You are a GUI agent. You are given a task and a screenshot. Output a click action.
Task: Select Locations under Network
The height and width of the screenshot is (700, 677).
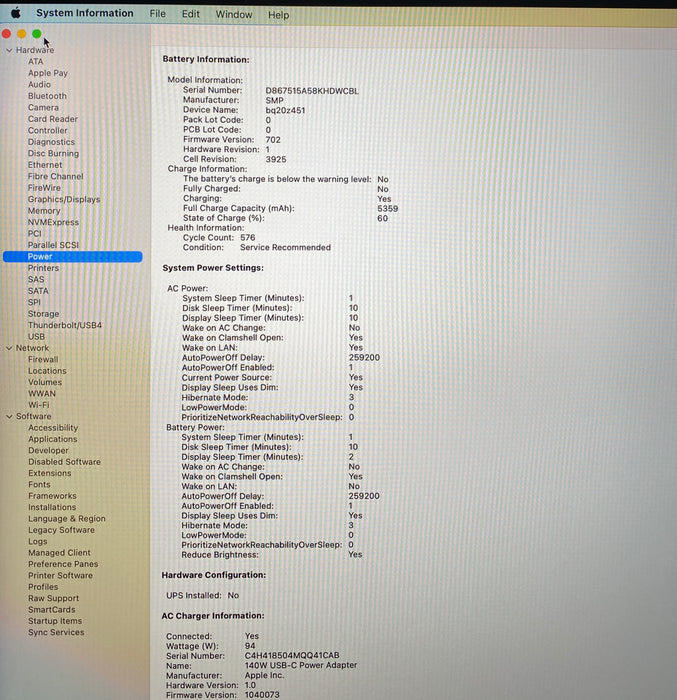[47, 371]
